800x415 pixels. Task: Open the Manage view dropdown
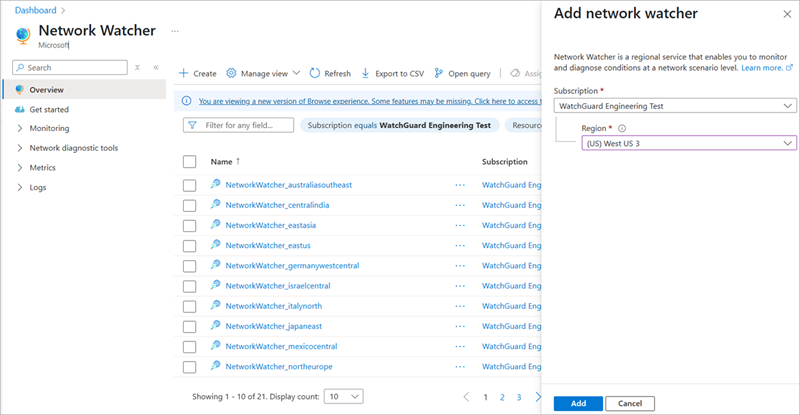pos(263,74)
